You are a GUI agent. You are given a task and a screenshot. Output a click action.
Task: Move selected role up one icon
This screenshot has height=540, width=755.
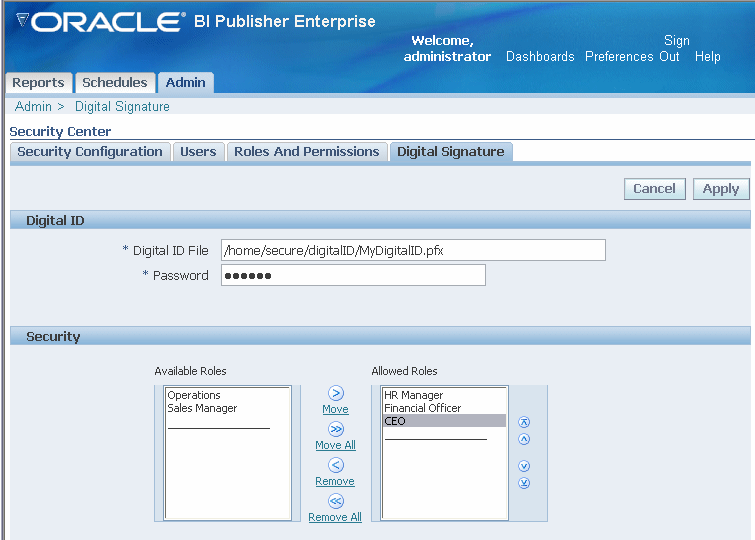click(524, 439)
